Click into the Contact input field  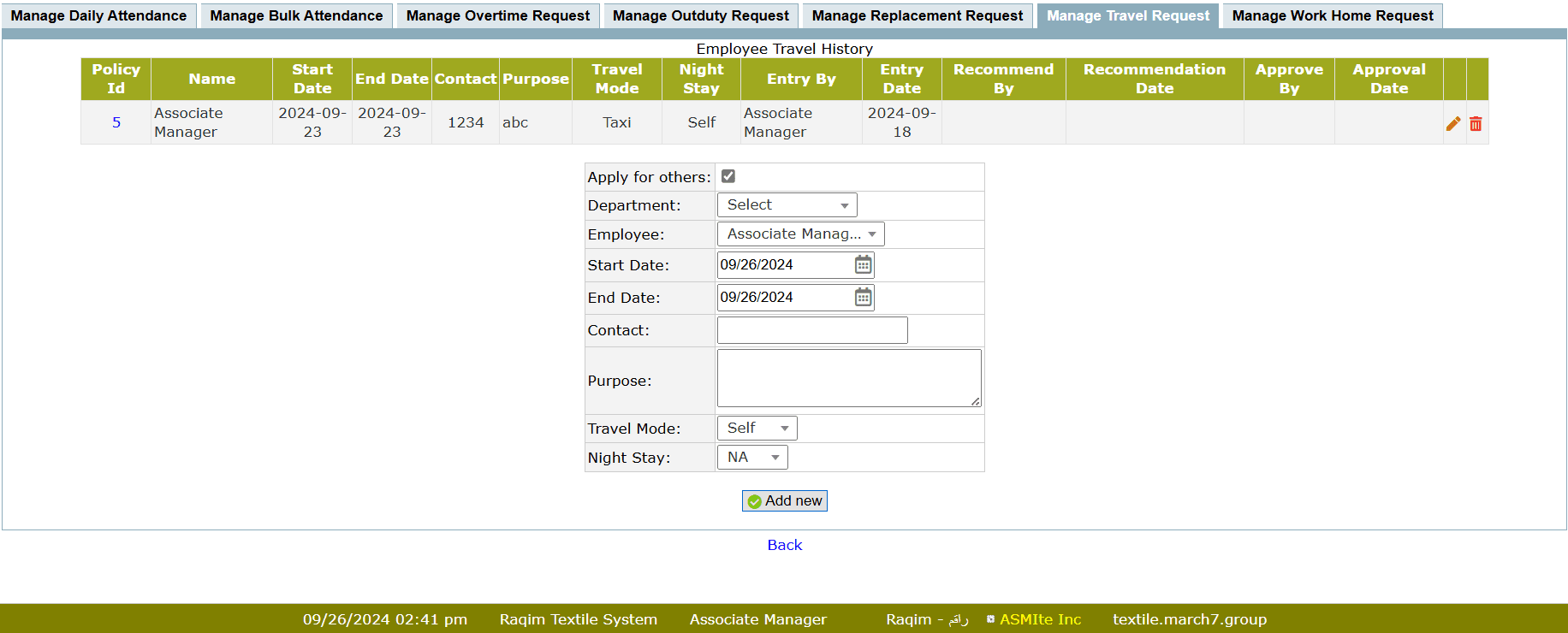pyautogui.click(x=811, y=330)
